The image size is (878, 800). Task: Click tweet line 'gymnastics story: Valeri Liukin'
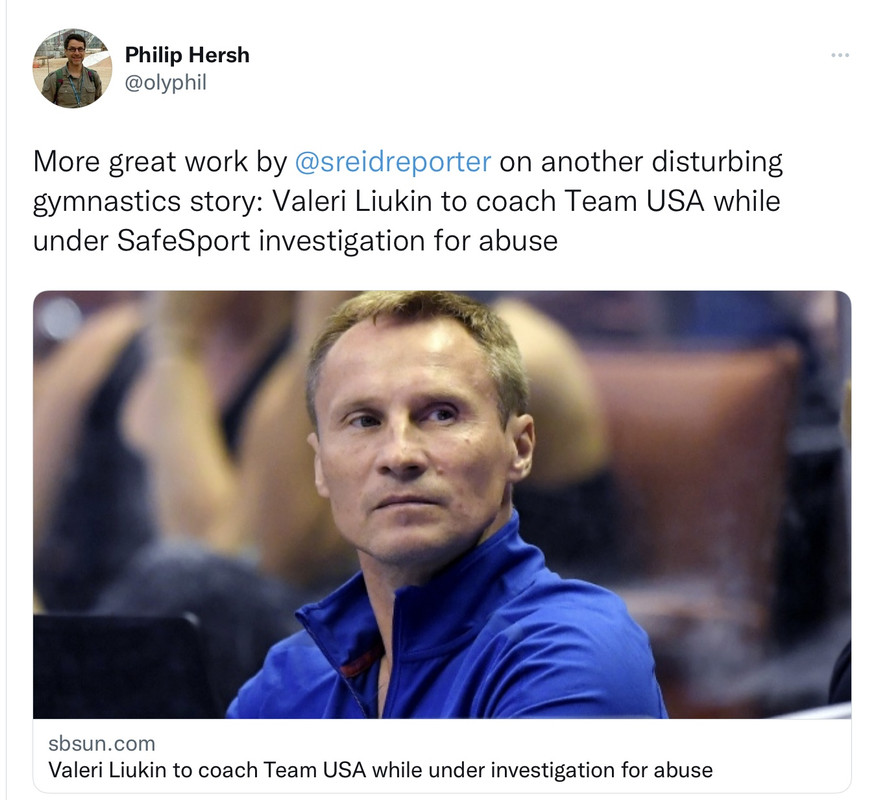click(x=407, y=201)
